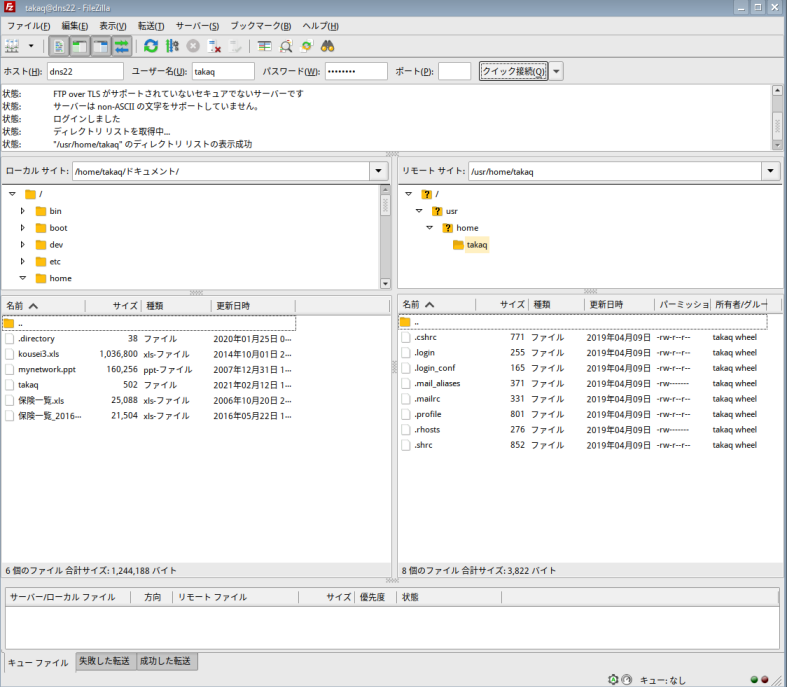Expand the local dev folder
The width and height of the screenshot is (787, 687).
[23, 245]
